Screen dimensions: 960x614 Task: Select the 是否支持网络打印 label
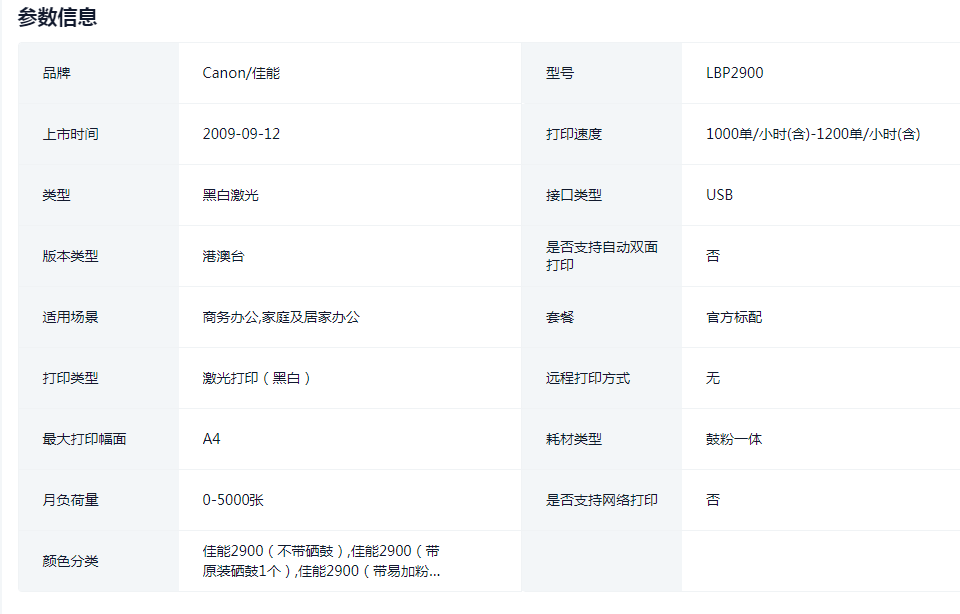click(602, 500)
